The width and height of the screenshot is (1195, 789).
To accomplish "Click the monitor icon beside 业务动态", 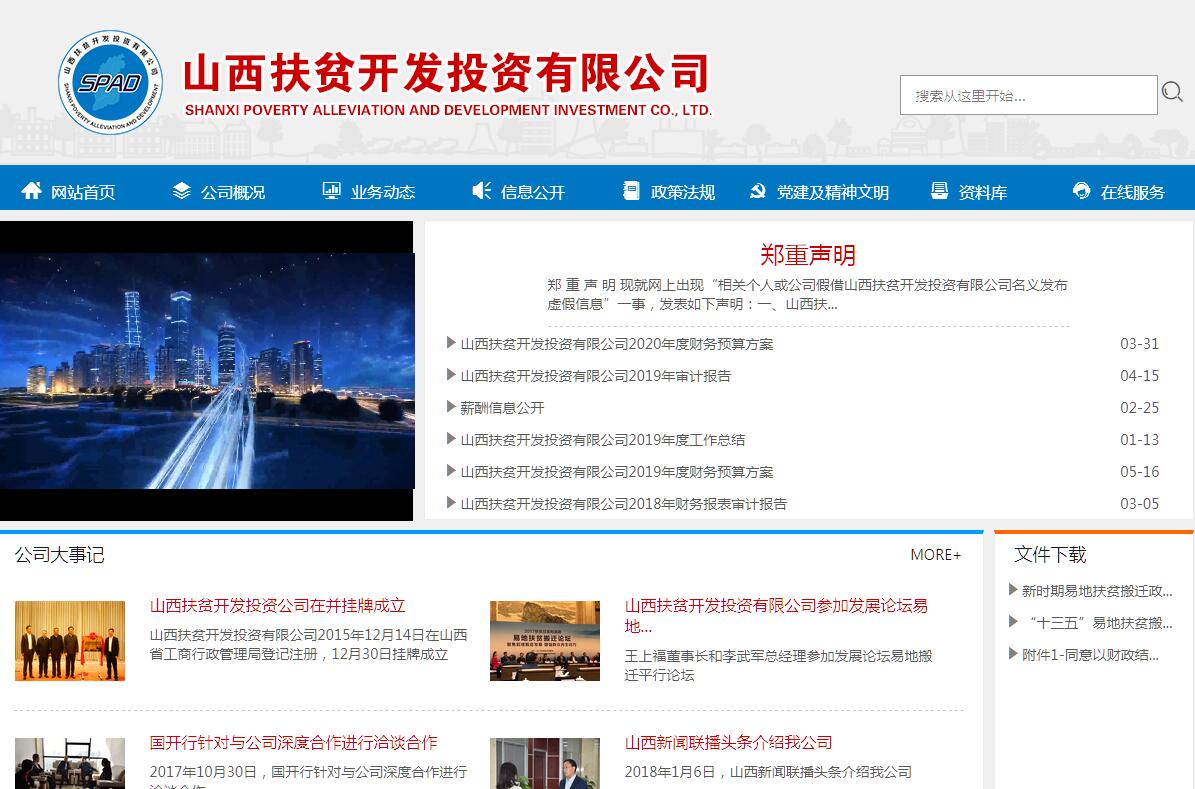I will pyautogui.click(x=331, y=191).
